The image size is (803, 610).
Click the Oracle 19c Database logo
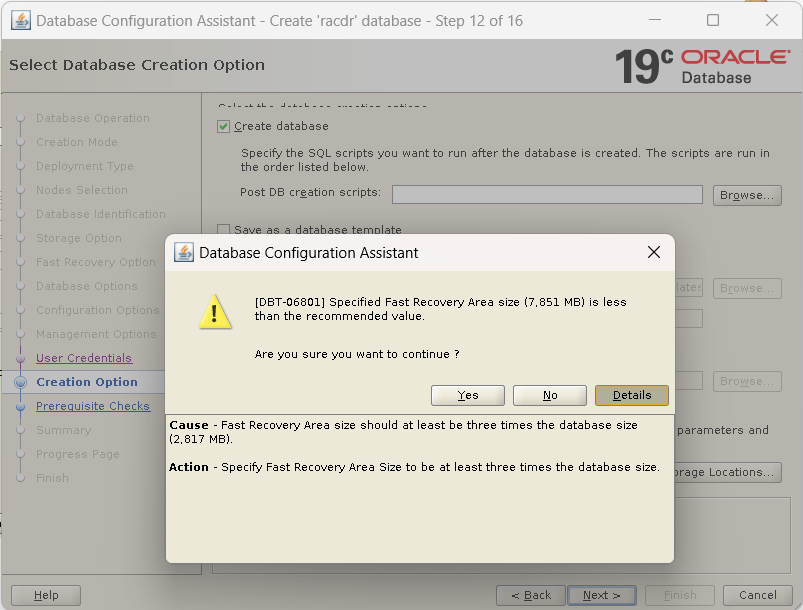702,66
